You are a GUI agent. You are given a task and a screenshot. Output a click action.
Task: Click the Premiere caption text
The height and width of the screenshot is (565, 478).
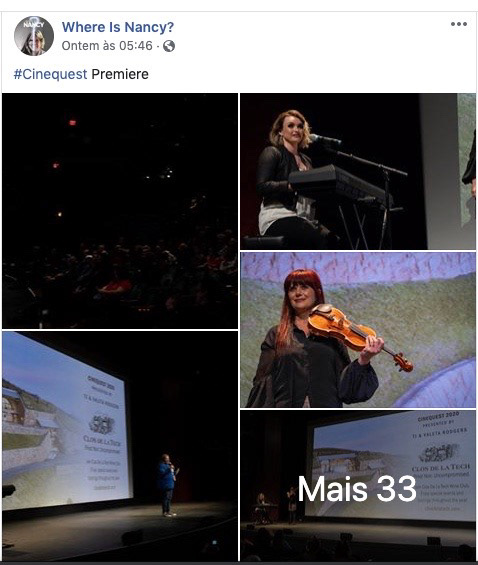click(x=120, y=74)
